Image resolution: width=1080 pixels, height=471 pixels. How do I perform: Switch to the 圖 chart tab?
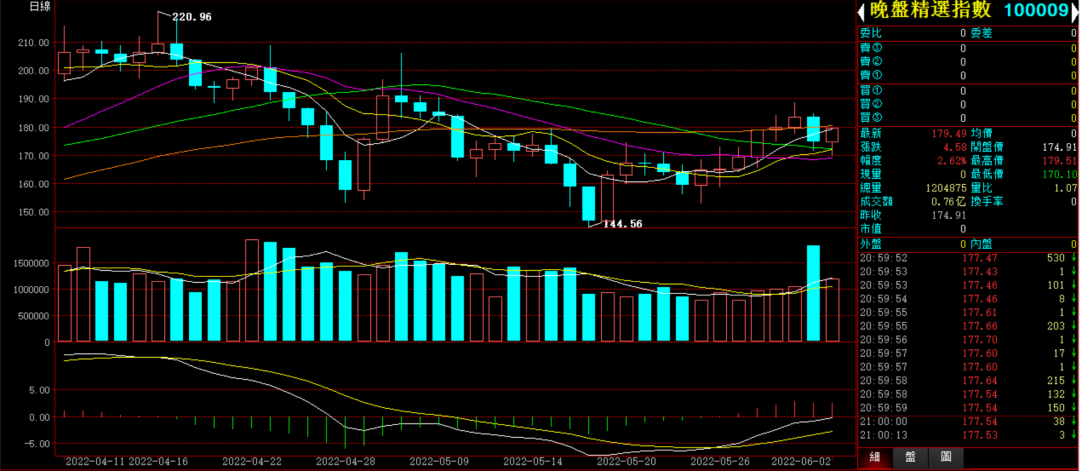coord(946,458)
